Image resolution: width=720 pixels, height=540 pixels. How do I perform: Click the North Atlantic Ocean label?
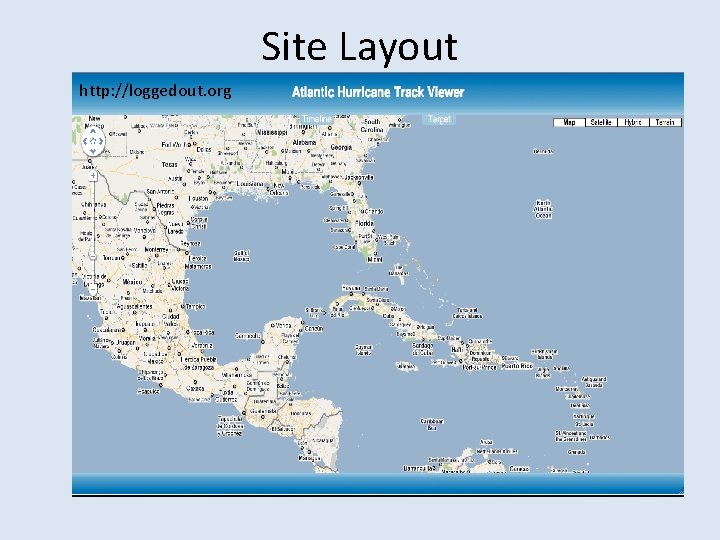point(543,209)
